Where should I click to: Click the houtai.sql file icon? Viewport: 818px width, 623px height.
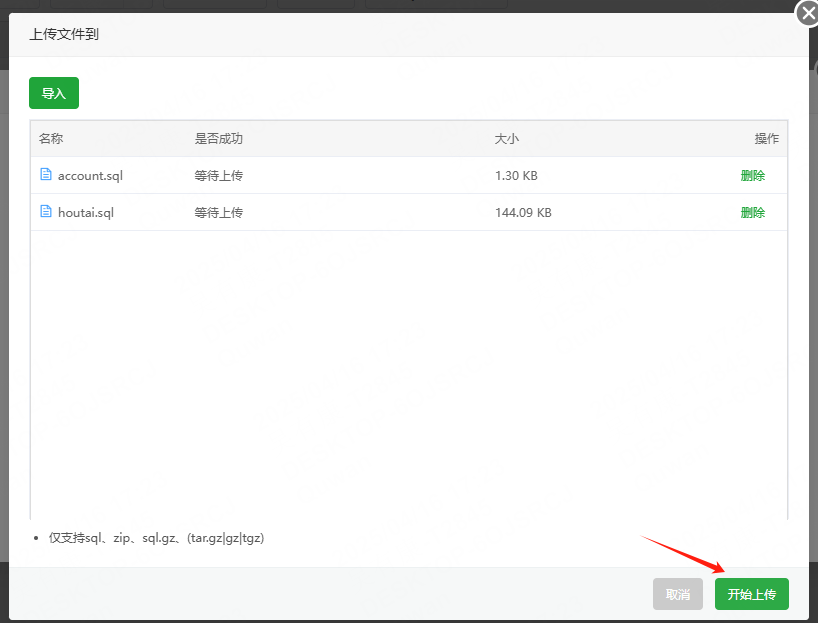coord(46,212)
